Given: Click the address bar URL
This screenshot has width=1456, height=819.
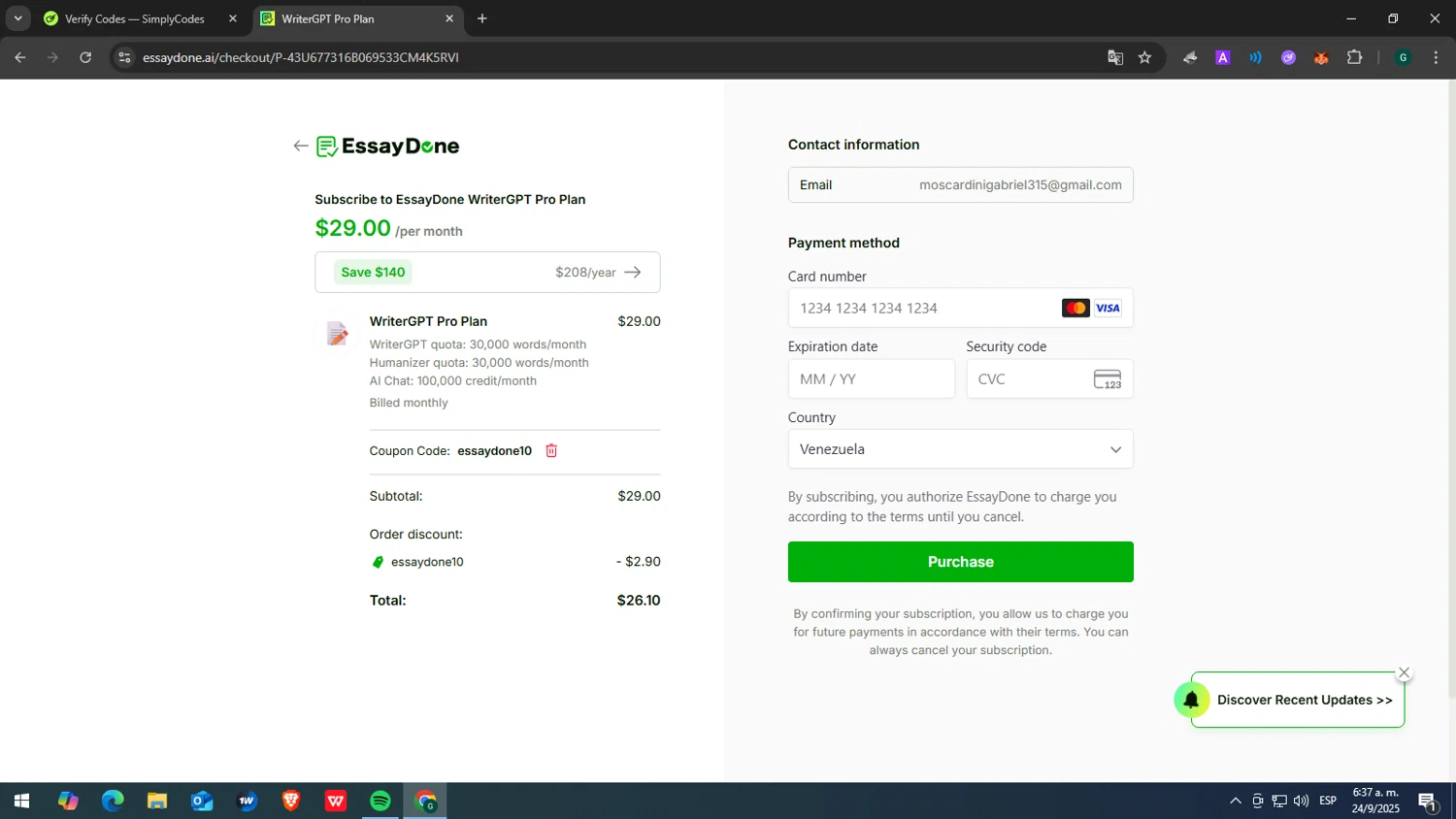Looking at the screenshot, I should point(301,57).
